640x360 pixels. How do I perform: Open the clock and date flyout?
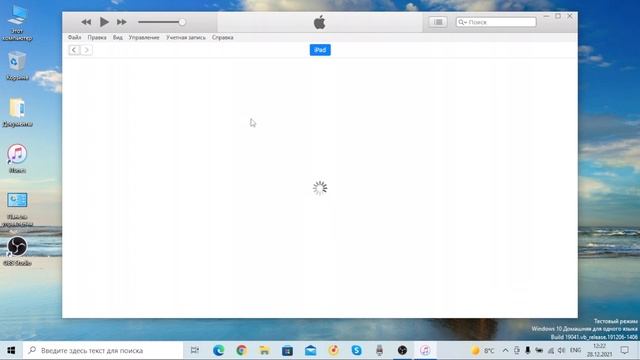pyautogui.click(x=599, y=350)
